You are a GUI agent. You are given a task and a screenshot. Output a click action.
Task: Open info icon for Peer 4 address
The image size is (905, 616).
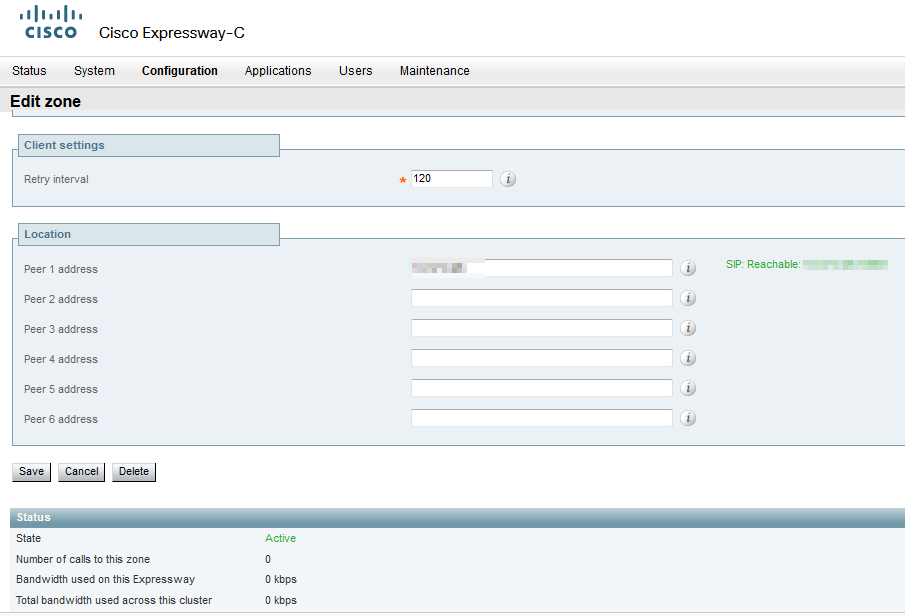tap(687, 358)
